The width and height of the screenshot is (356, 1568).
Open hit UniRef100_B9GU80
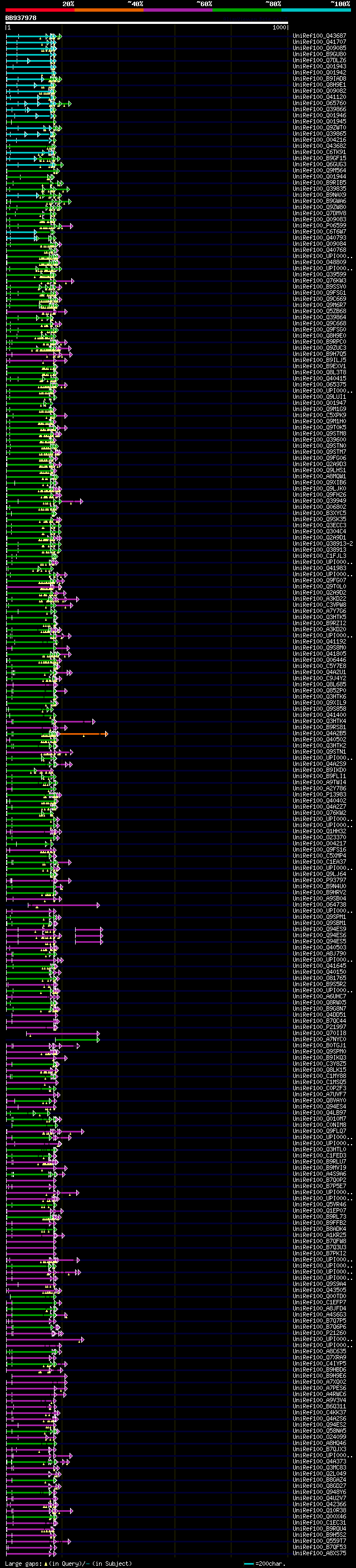click(x=319, y=54)
